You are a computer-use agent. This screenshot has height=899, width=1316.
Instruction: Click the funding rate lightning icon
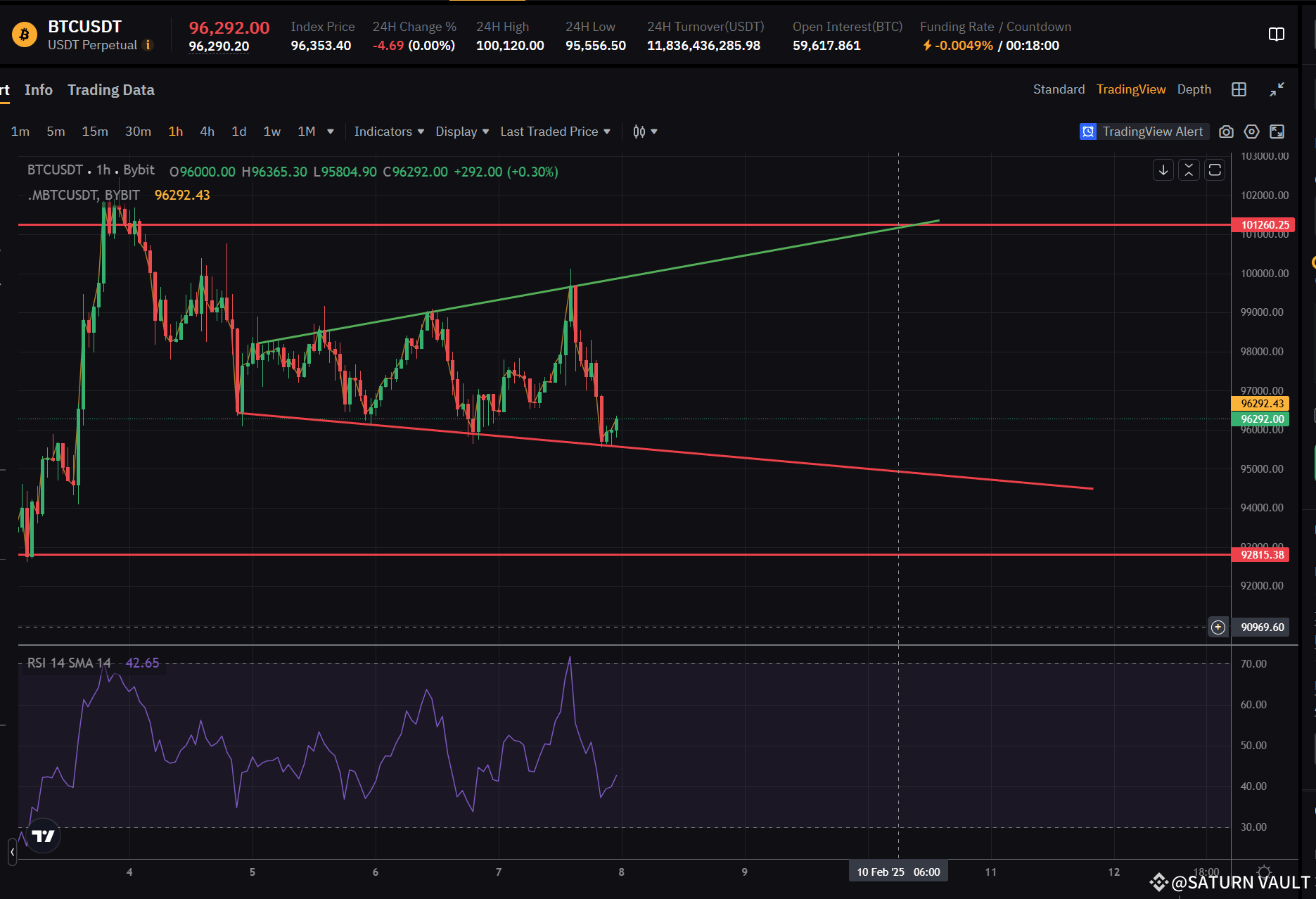(x=927, y=46)
